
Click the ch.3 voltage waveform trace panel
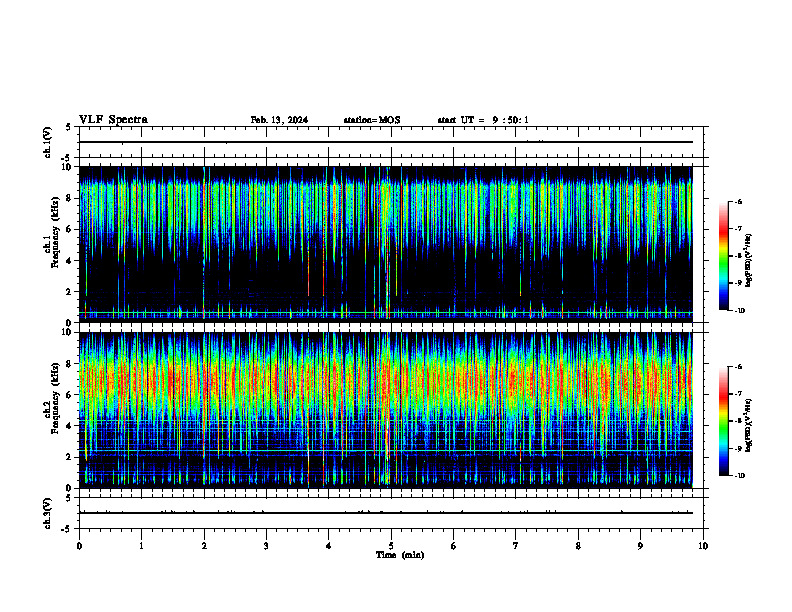pos(391,513)
